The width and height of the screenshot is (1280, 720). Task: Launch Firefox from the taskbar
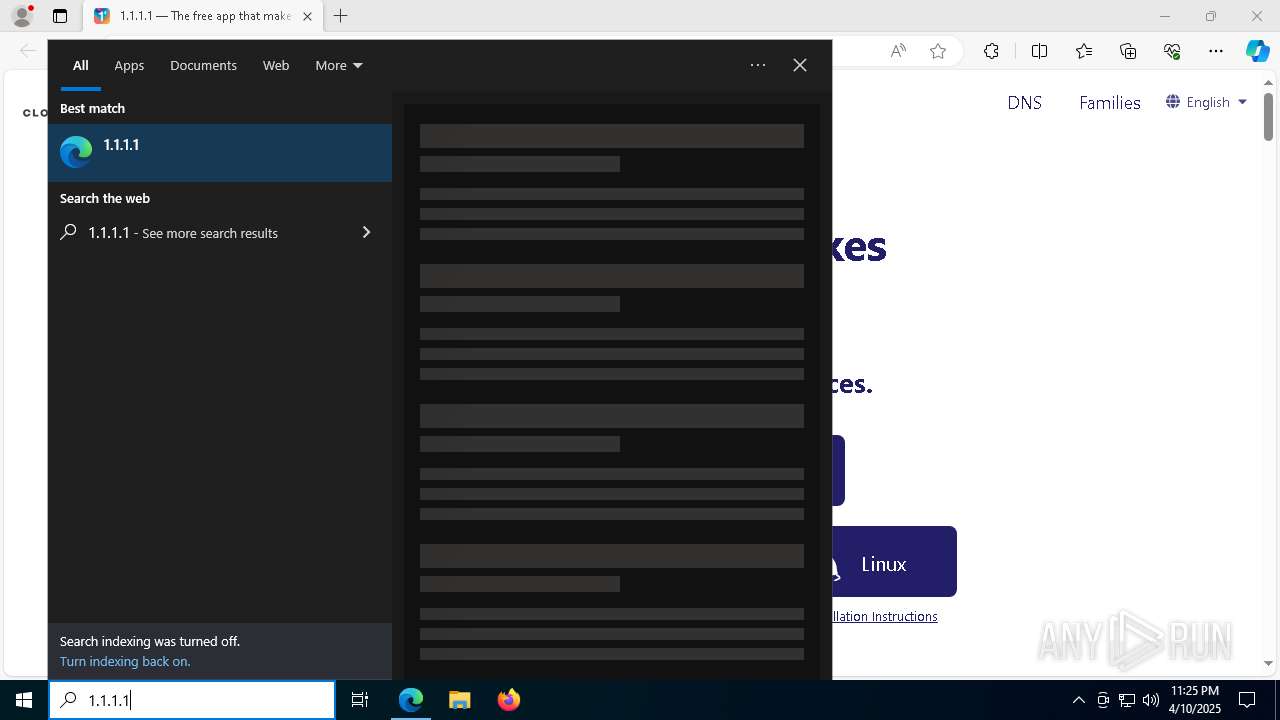(509, 700)
